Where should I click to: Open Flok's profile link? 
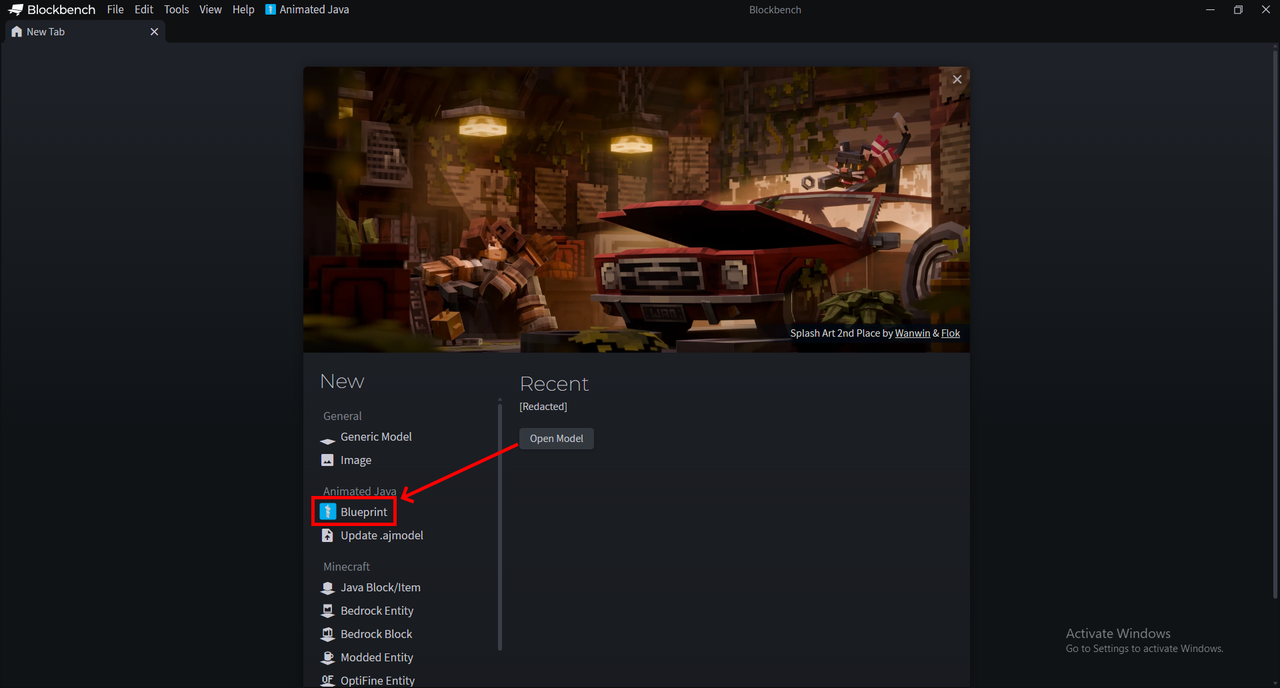(950, 333)
